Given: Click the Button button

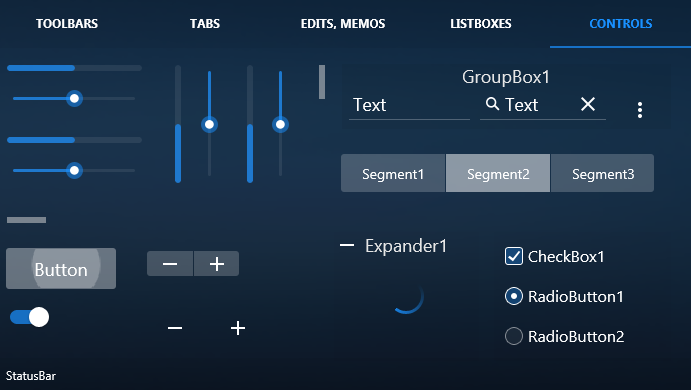Looking at the screenshot, I should (61, 268).
